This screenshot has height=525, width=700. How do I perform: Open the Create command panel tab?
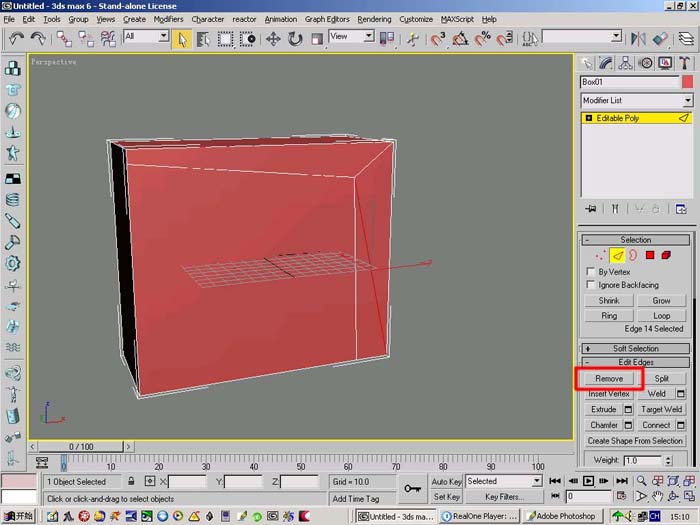tap(587, 63)
